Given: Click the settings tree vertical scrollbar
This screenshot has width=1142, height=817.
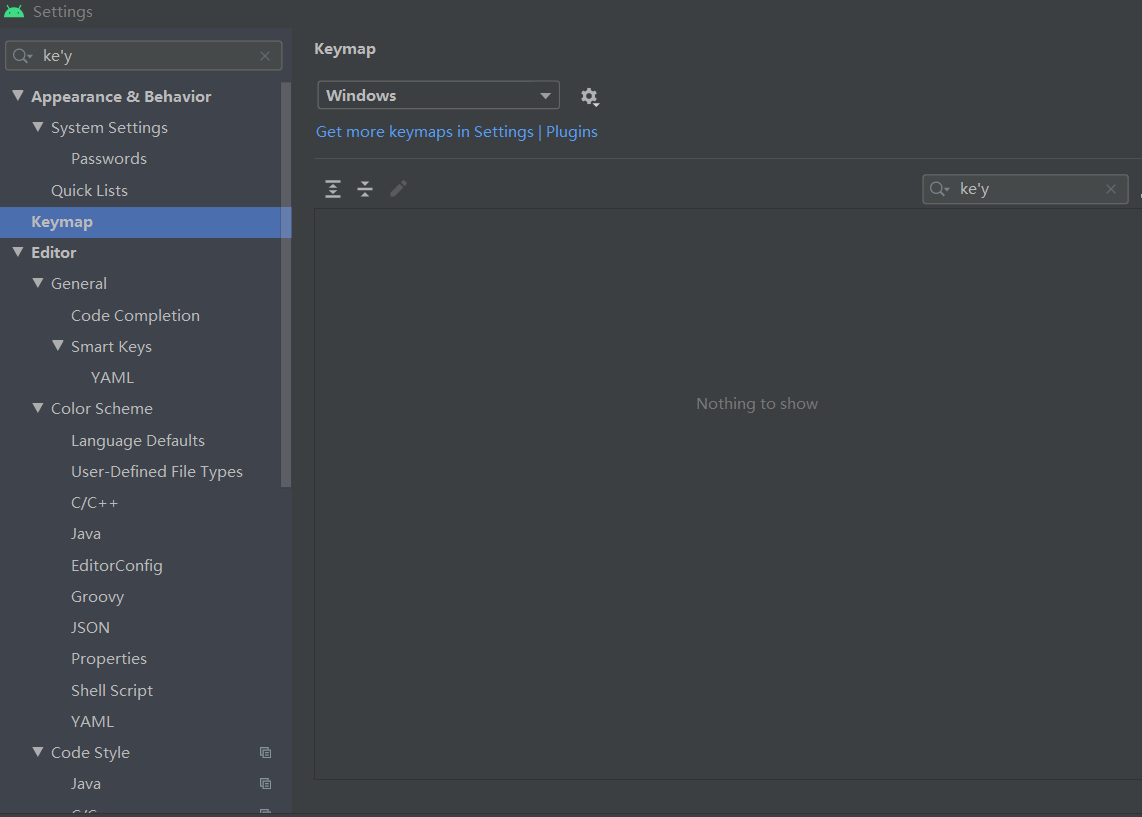Looking at the screenshot, I should coord(286,284).
